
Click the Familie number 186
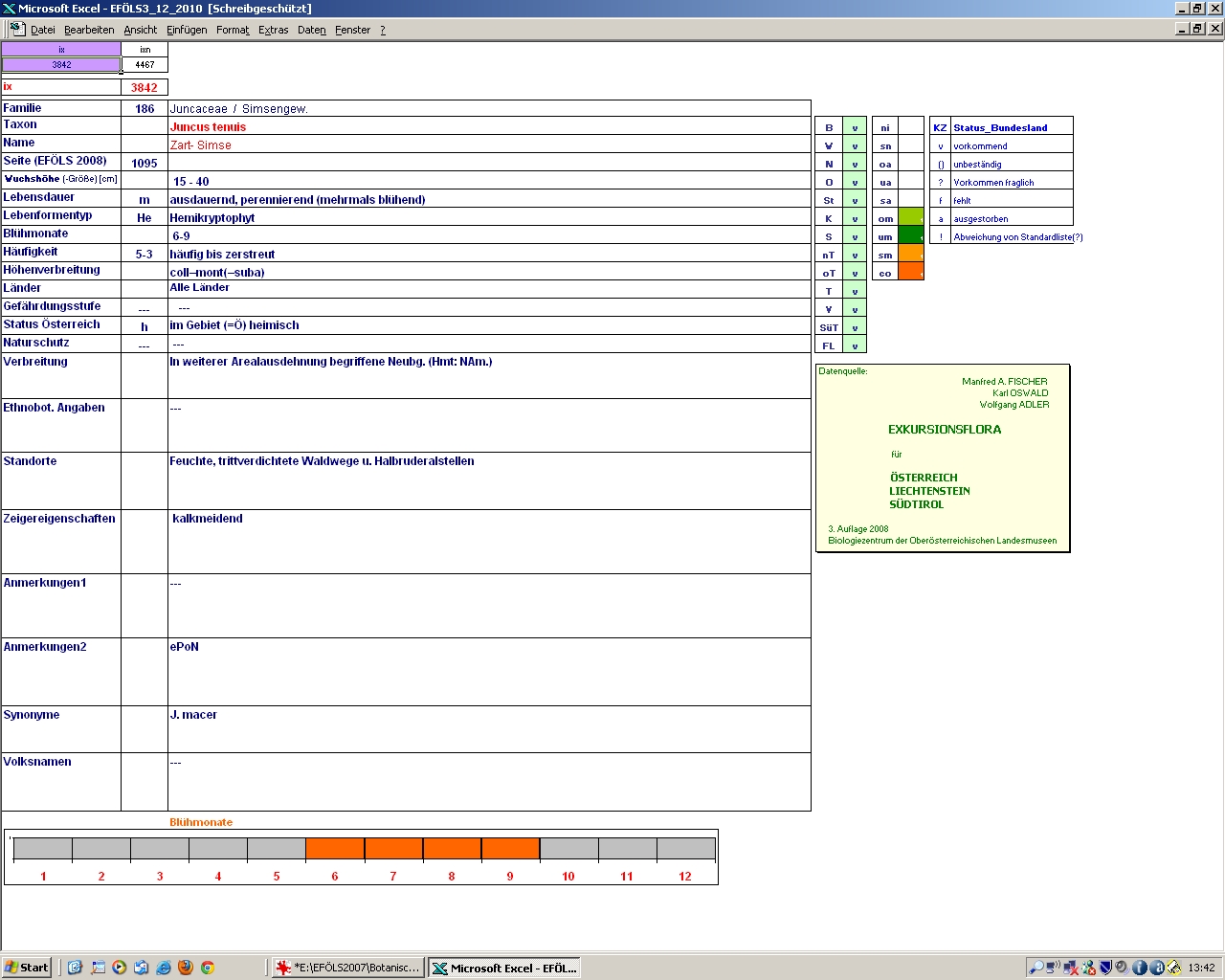(x=145, y=109)
